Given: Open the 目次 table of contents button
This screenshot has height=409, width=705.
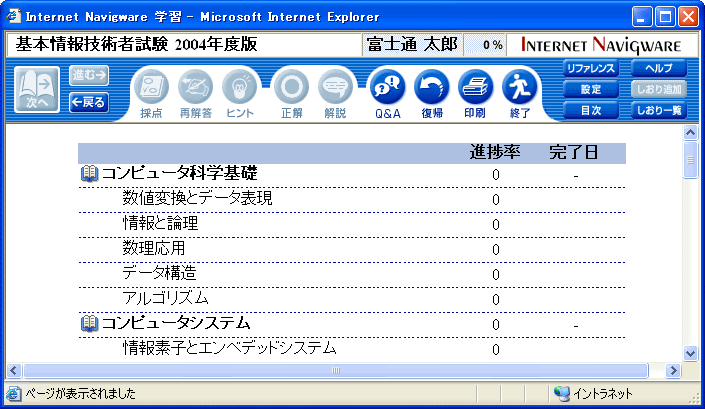Looking at the screenshot, I should 591,110.
